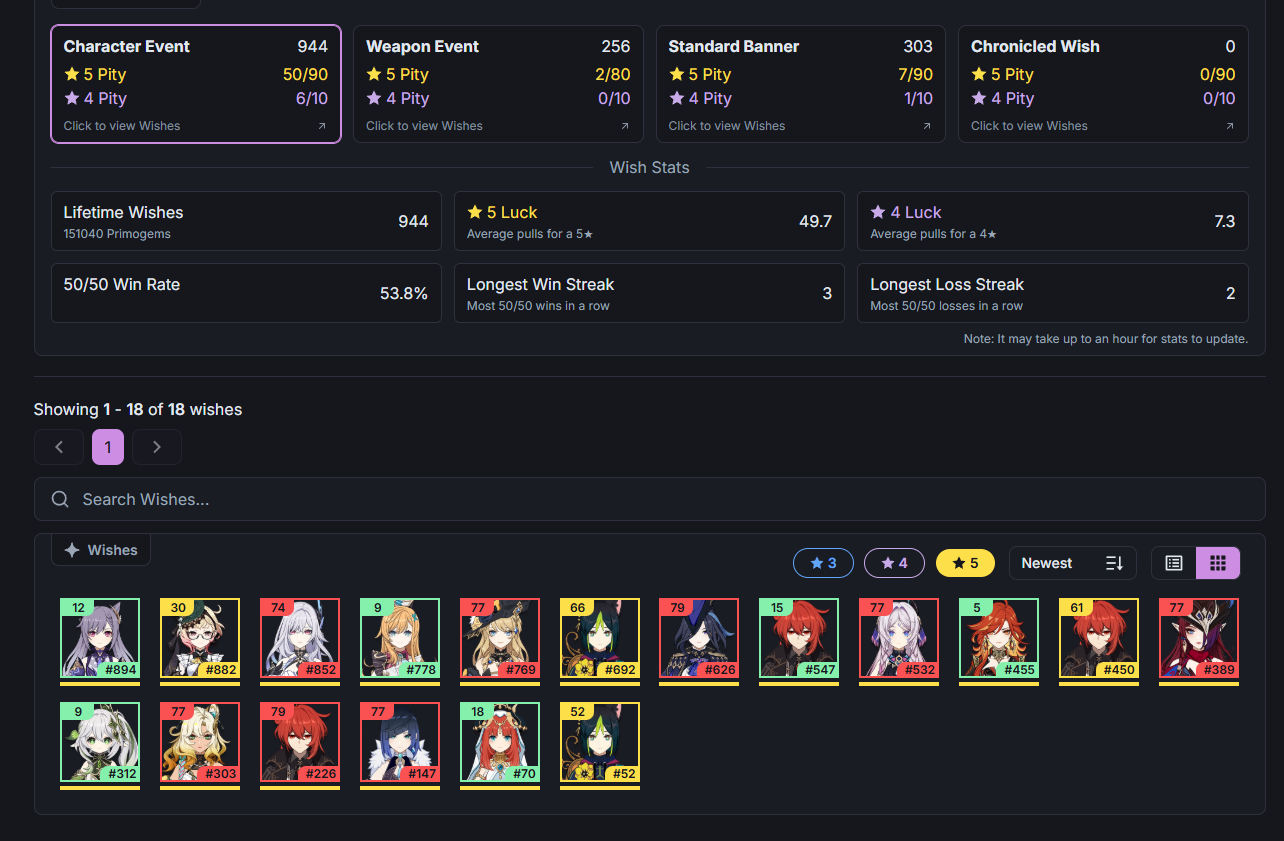The width and height of the screenshot is (1284, 841).
Task: Open wish #70 character thumbnail
Action: click(500, 742)
